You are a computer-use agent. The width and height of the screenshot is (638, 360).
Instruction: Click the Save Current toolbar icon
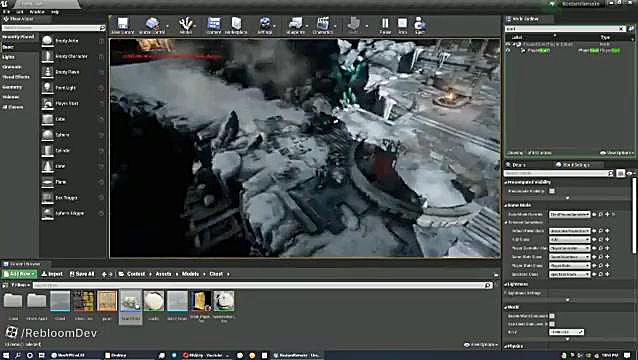point(122,26)
